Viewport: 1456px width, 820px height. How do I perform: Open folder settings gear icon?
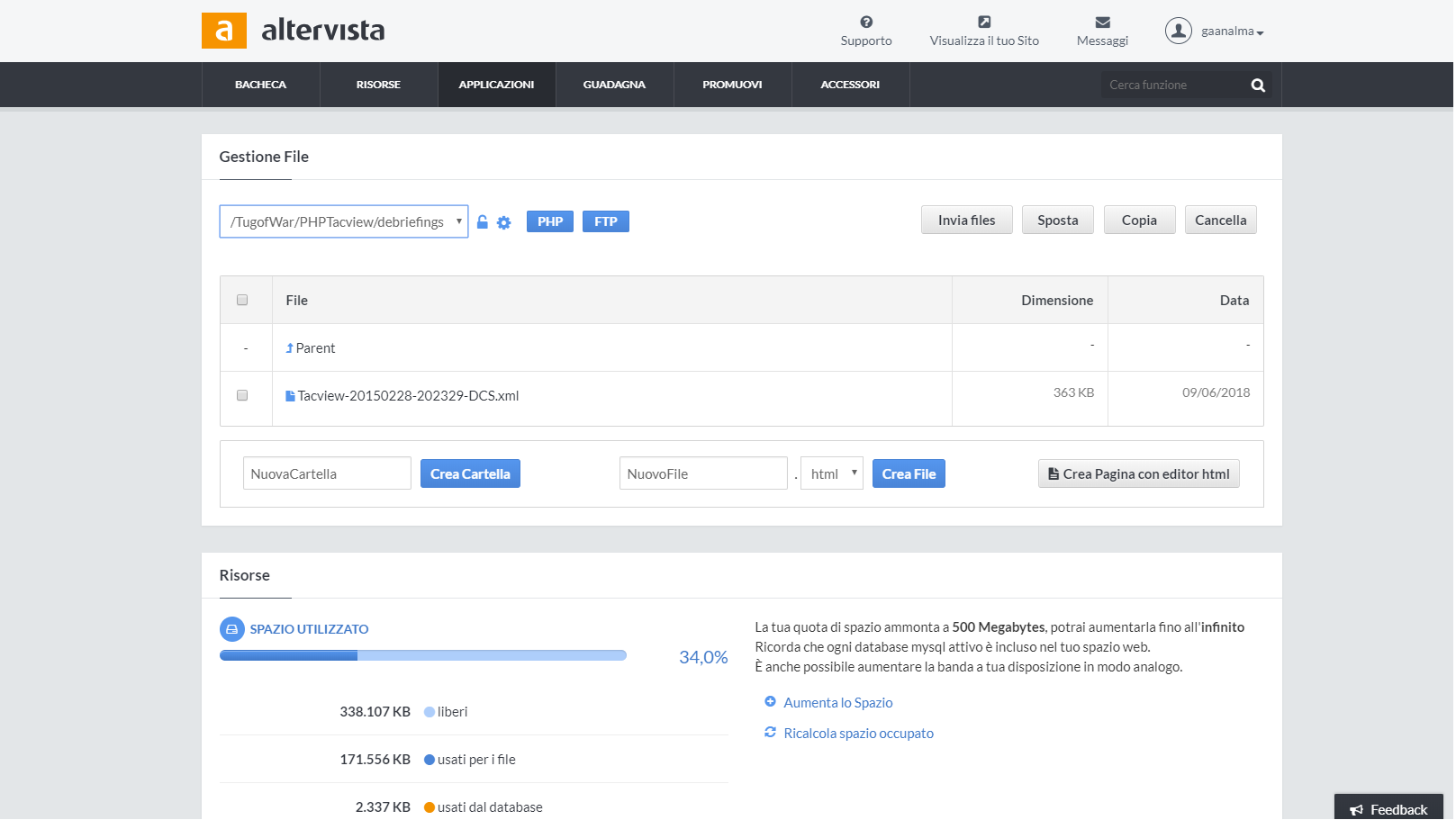tap(504, 222)
